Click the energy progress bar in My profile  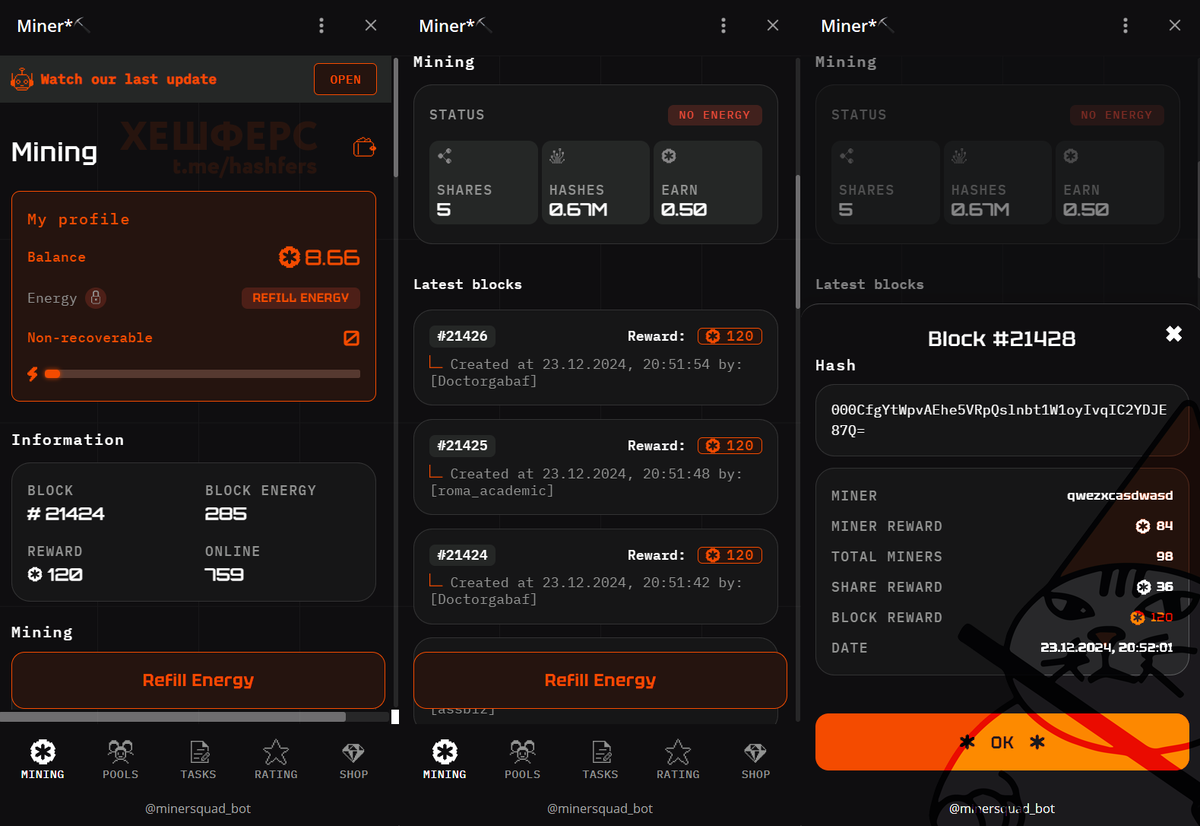click(202, 374)
